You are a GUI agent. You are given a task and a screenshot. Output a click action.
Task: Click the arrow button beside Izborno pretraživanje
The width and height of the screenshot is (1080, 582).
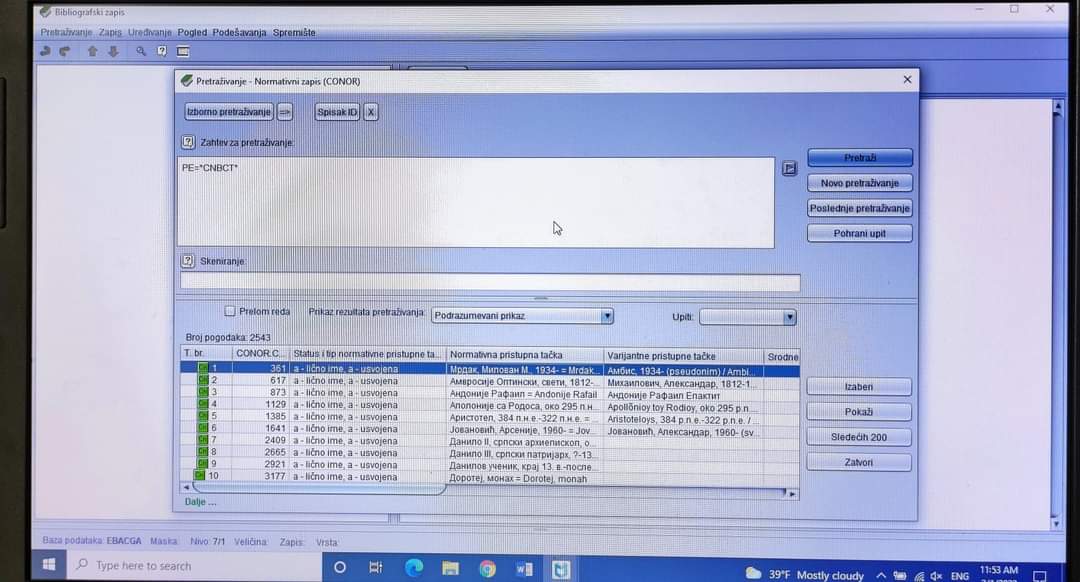(x=285, y=112)
